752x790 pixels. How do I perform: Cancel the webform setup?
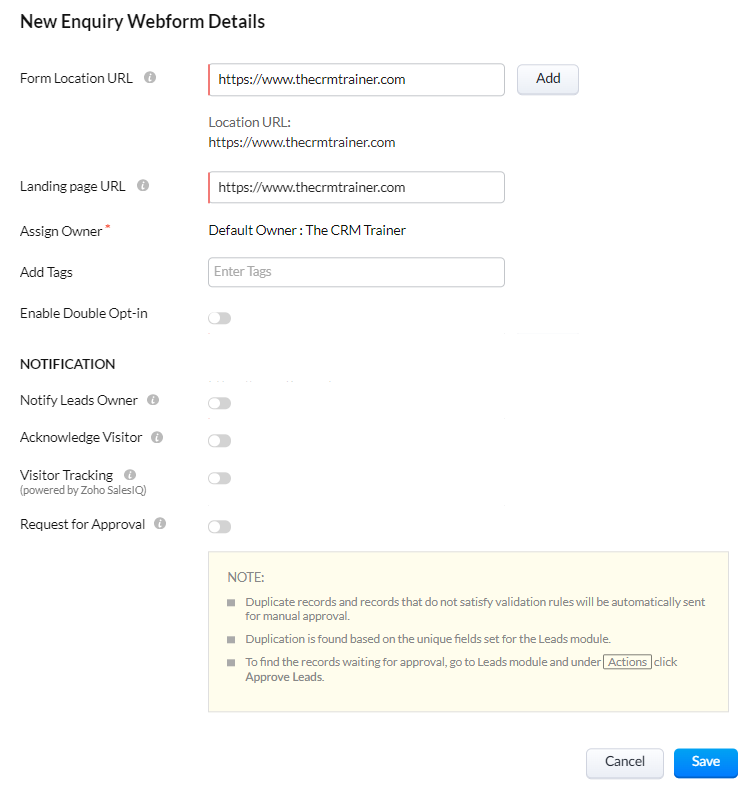tap(624, 762)
